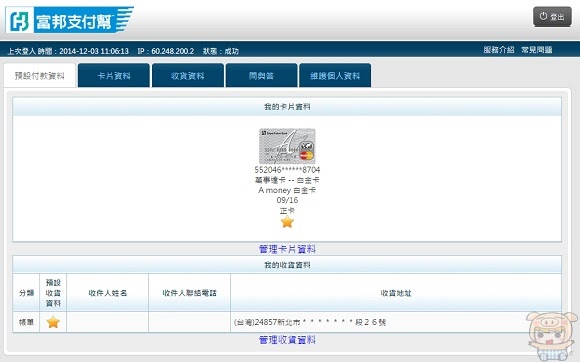Click the 登出 logout button
Screen dimensions: 580x362
[x=552, y=17]
